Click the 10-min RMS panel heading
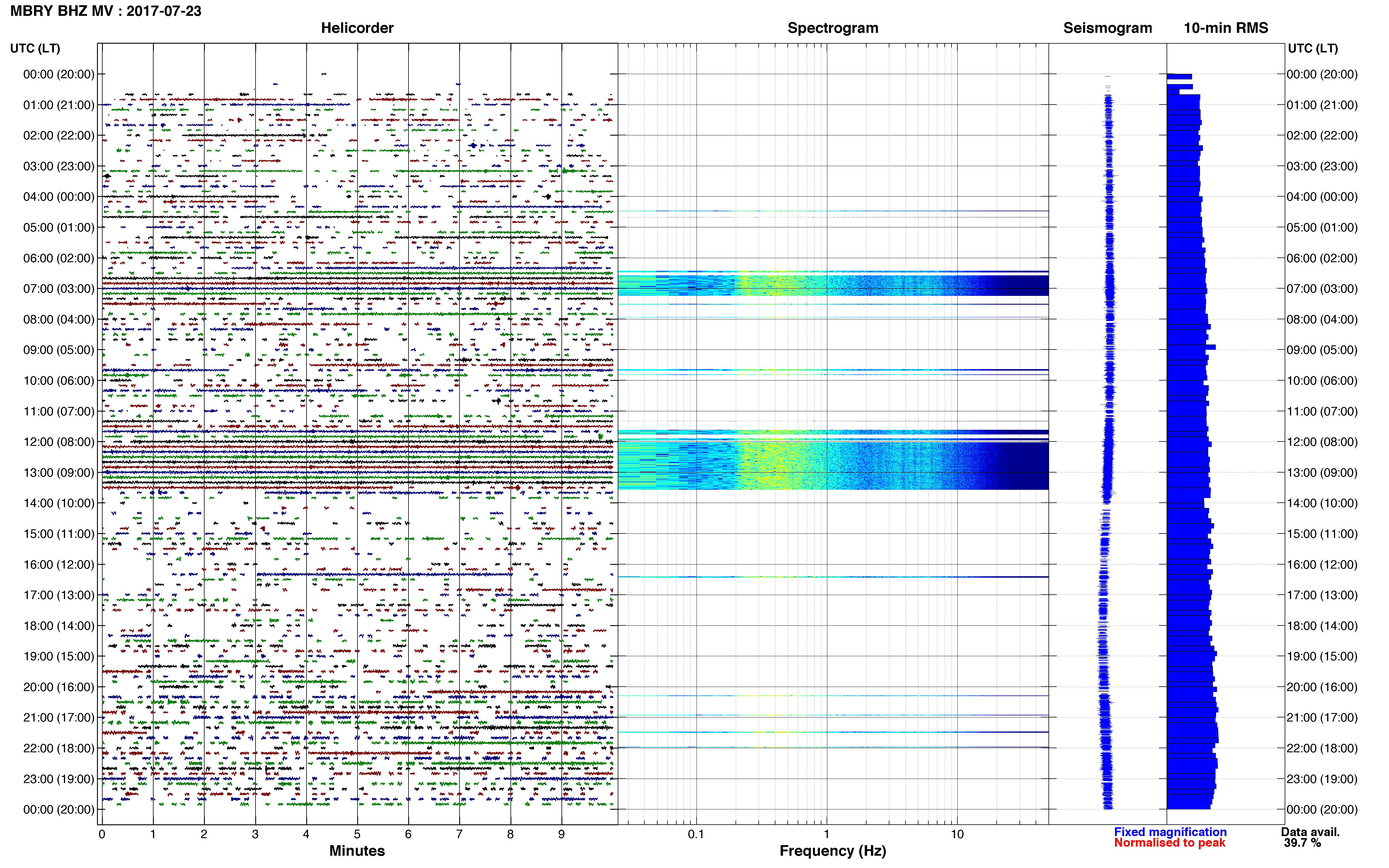The height and width of the screenshot is (868, 1389). click(1225, 28)
